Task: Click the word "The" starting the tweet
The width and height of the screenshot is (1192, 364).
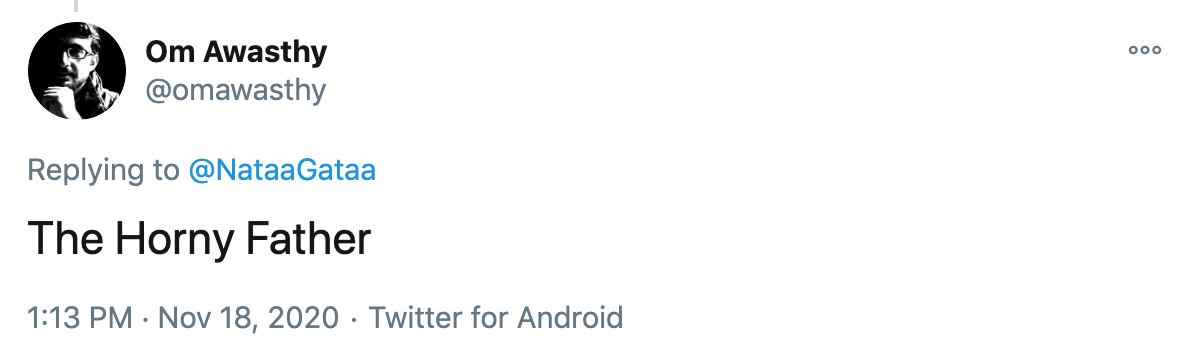Action: (x=65, y=238)
